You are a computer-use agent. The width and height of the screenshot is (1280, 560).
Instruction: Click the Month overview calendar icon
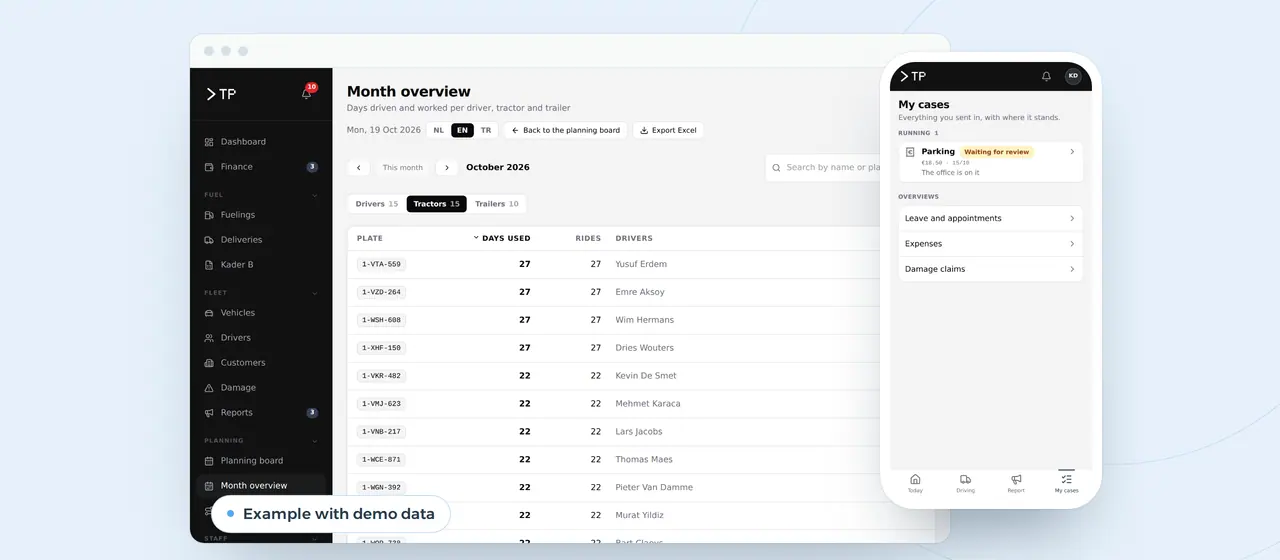[209, 486]
